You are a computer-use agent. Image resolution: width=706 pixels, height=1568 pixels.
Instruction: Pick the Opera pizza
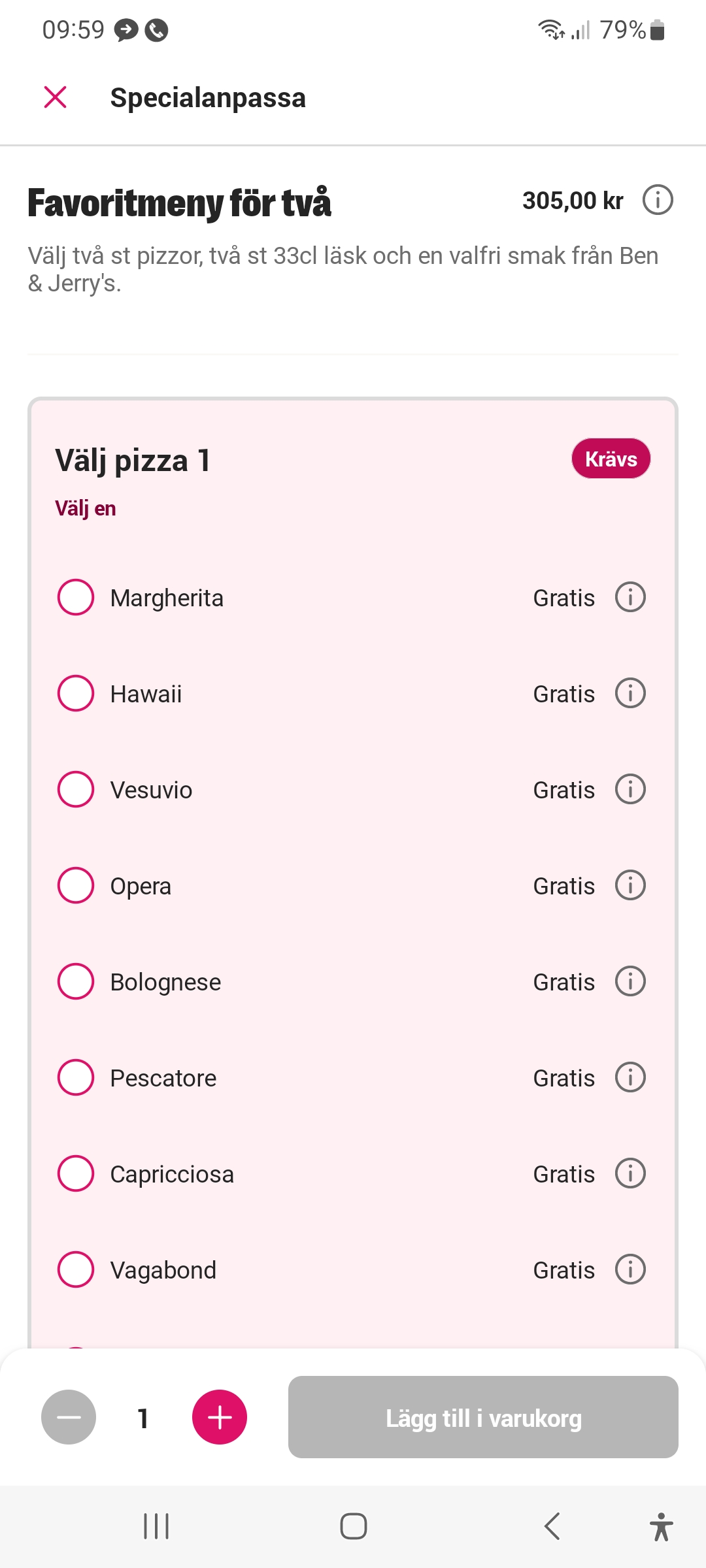point(76,885)
